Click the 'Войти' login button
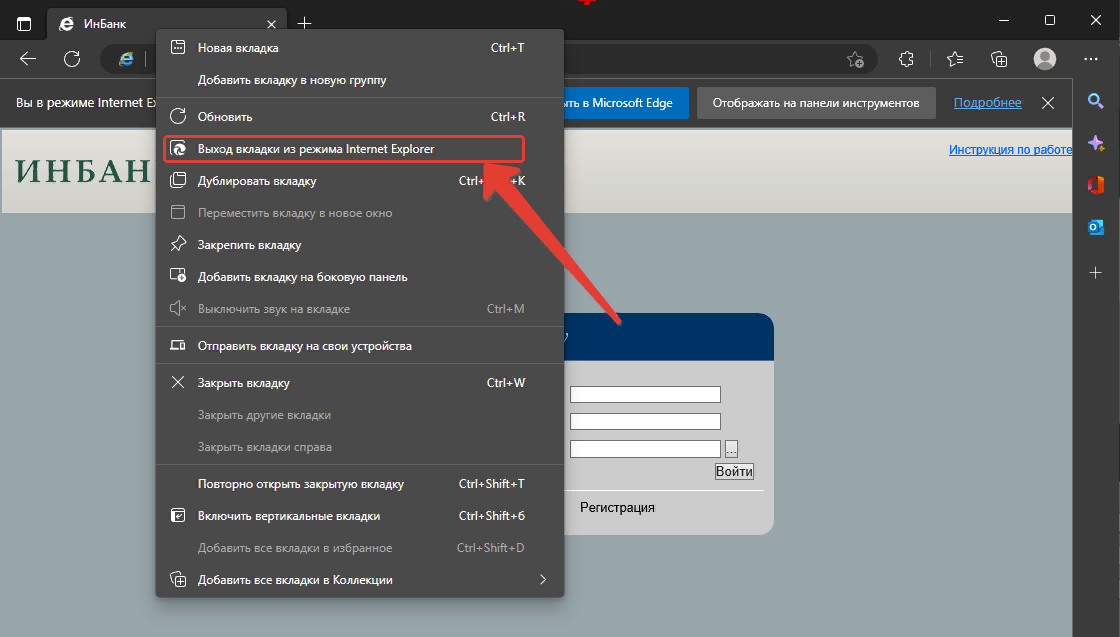 [734, 471]
